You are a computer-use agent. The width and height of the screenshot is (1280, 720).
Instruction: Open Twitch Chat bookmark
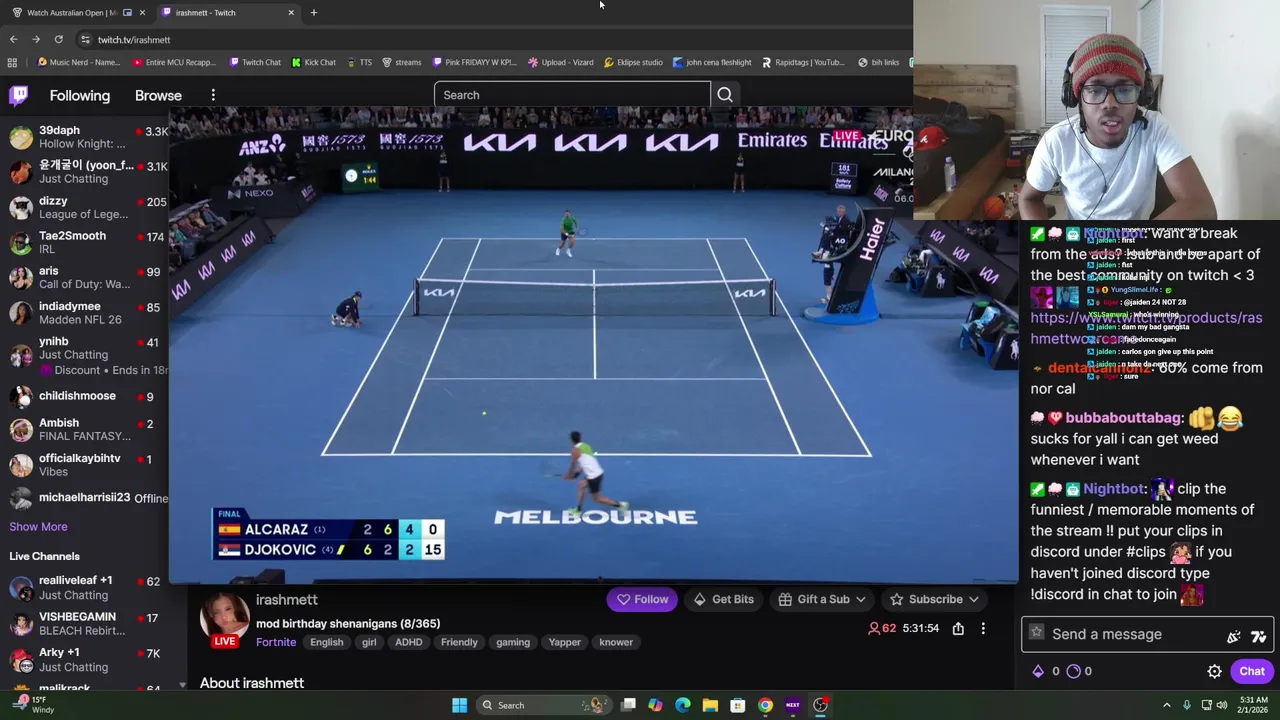point(255,62)
